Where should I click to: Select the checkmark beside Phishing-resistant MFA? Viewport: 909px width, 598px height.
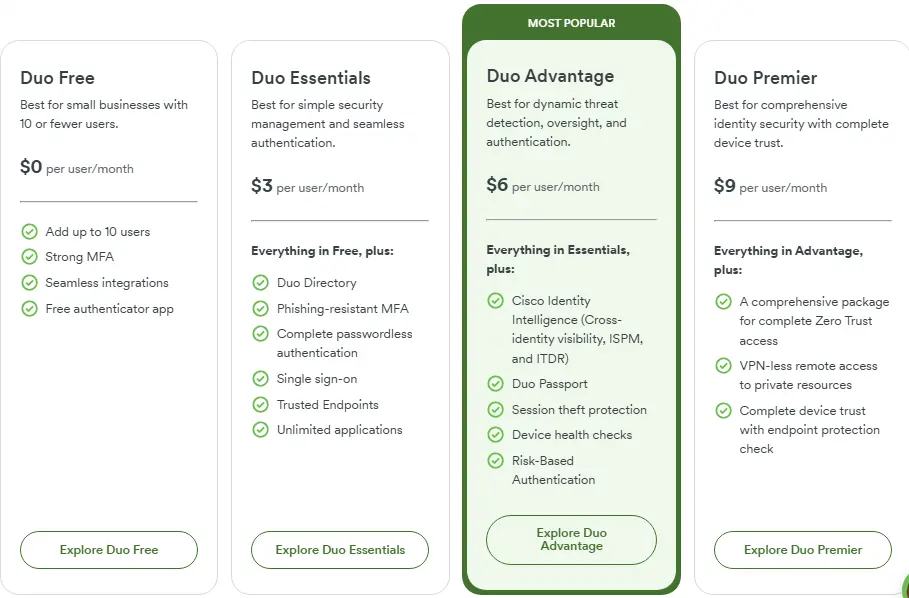(261, 309)
